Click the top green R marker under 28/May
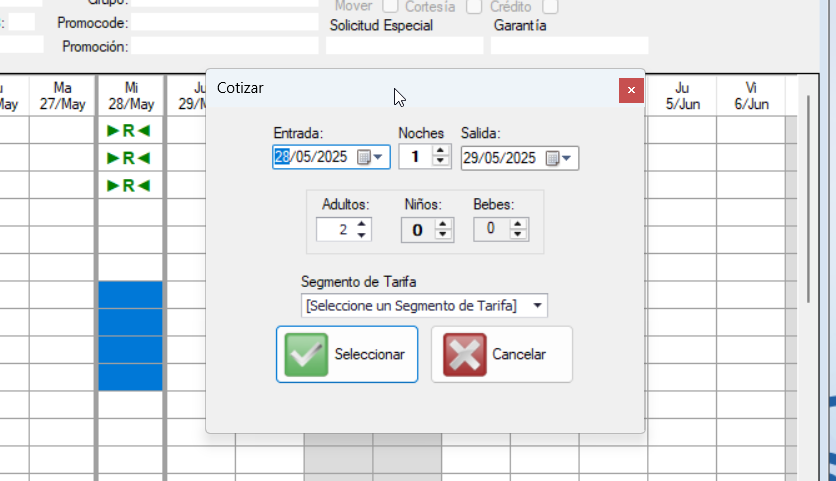The image size is (836, 481). (127, 131)
